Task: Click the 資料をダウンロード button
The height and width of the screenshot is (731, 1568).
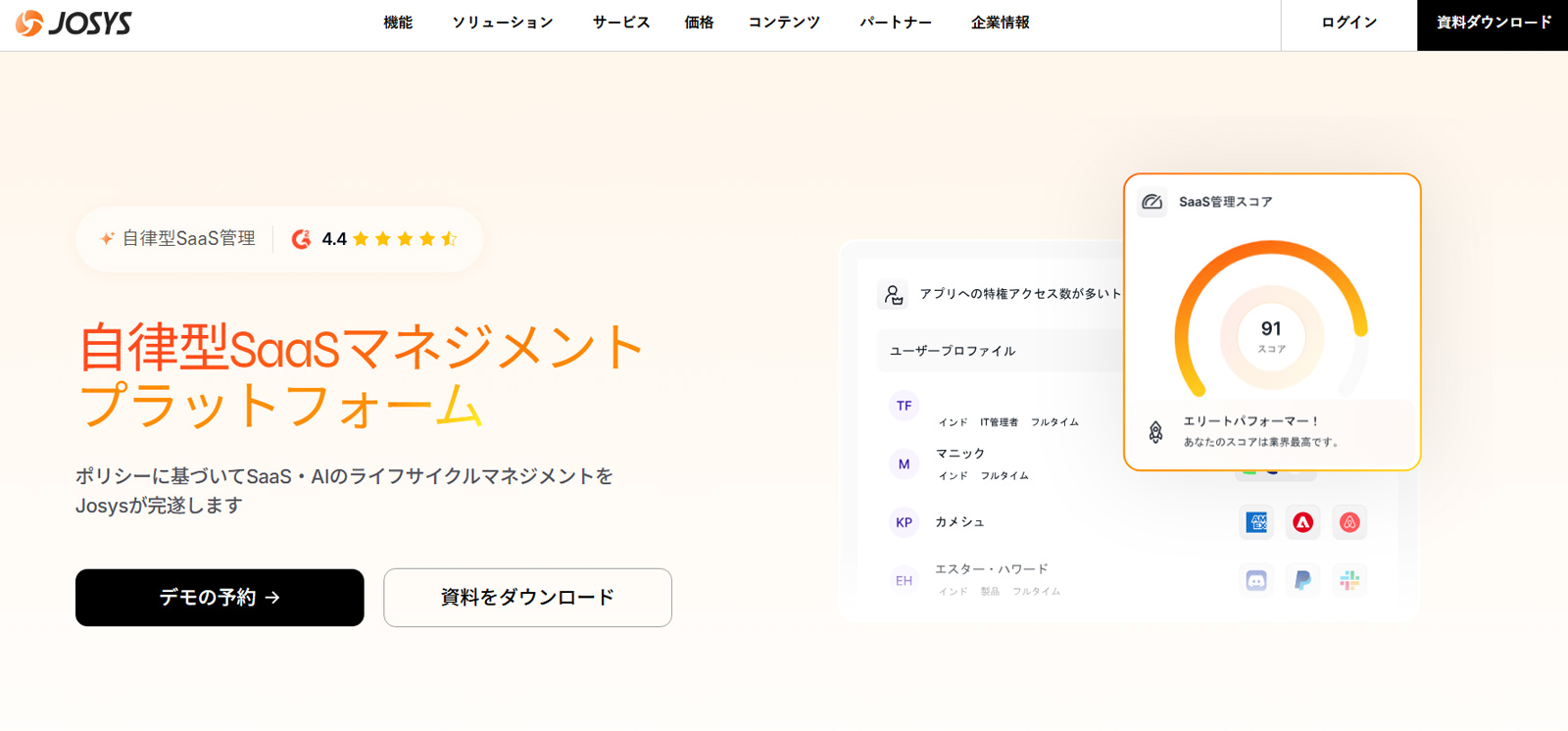Action: click(527, 598)
